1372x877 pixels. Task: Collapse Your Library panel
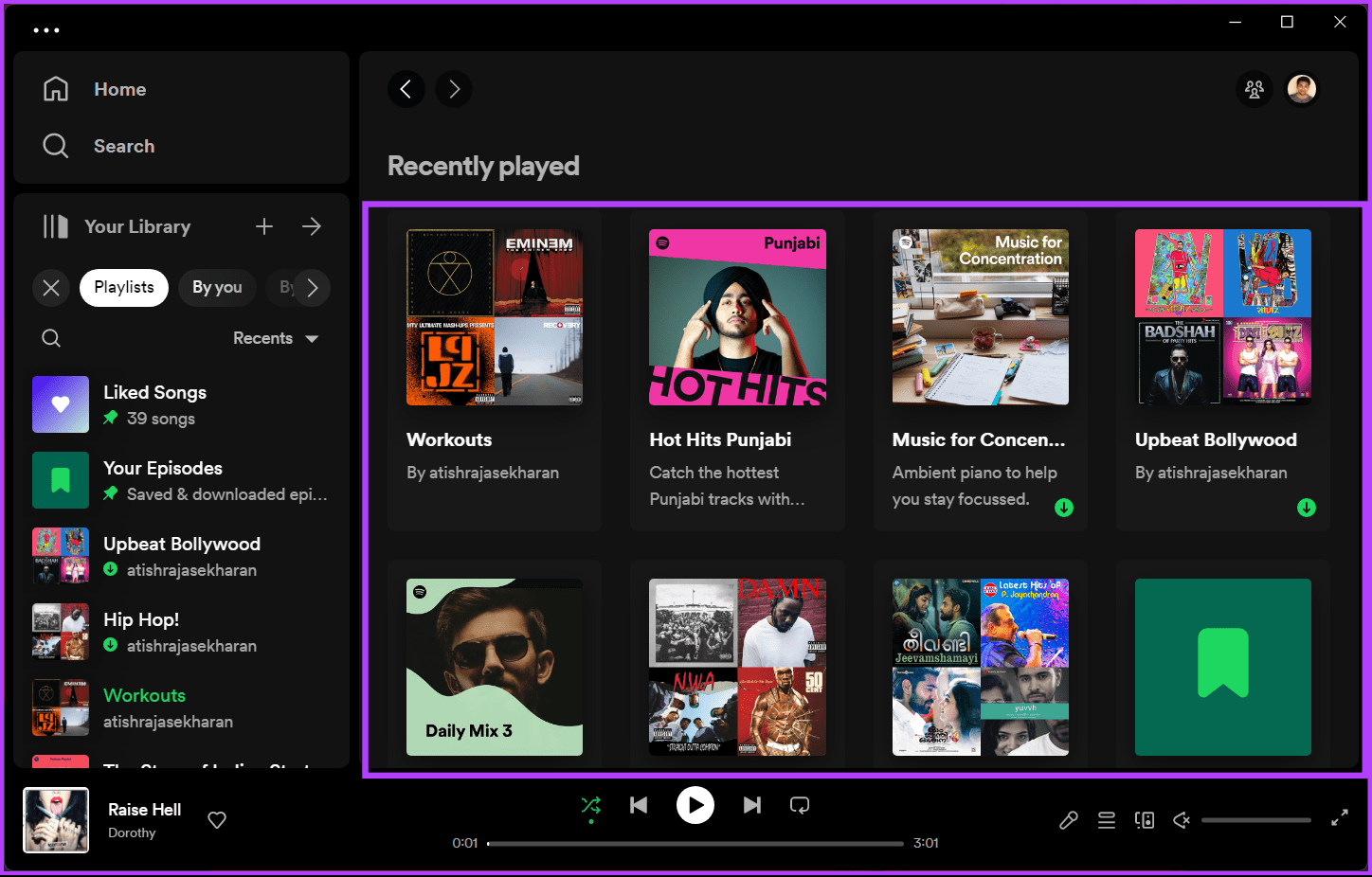(56, 226)
